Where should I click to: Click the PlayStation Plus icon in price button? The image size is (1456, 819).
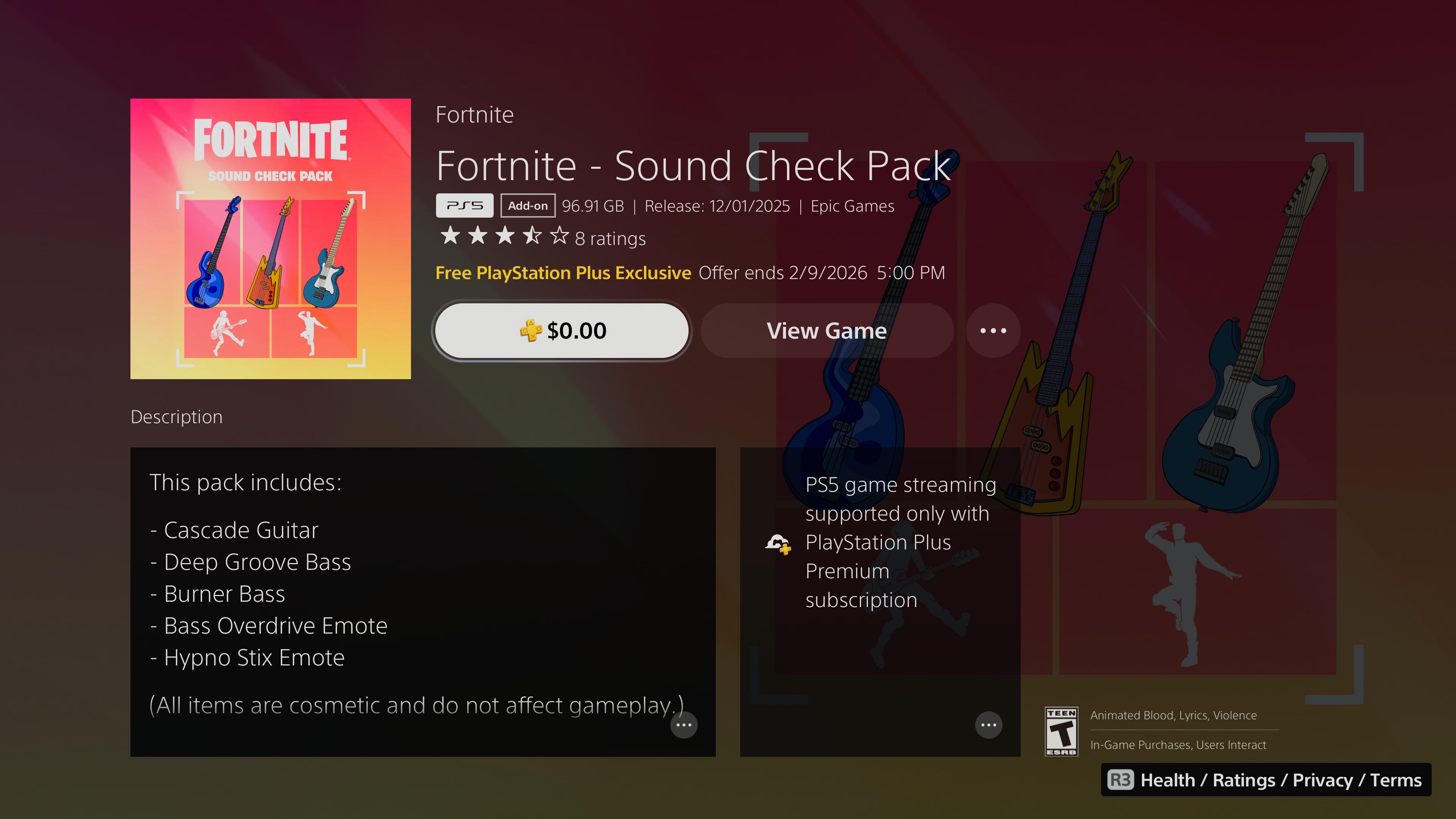point(531,331)
